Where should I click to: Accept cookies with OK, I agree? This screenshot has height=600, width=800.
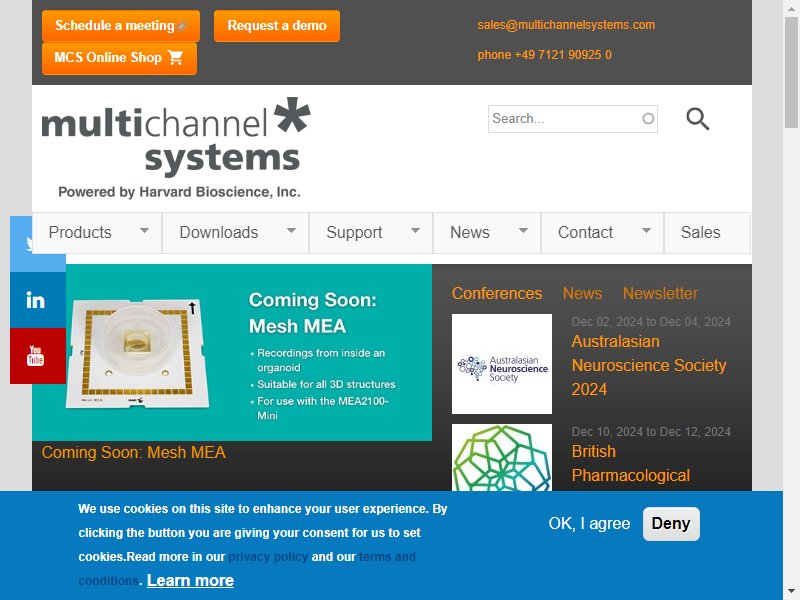589,523
